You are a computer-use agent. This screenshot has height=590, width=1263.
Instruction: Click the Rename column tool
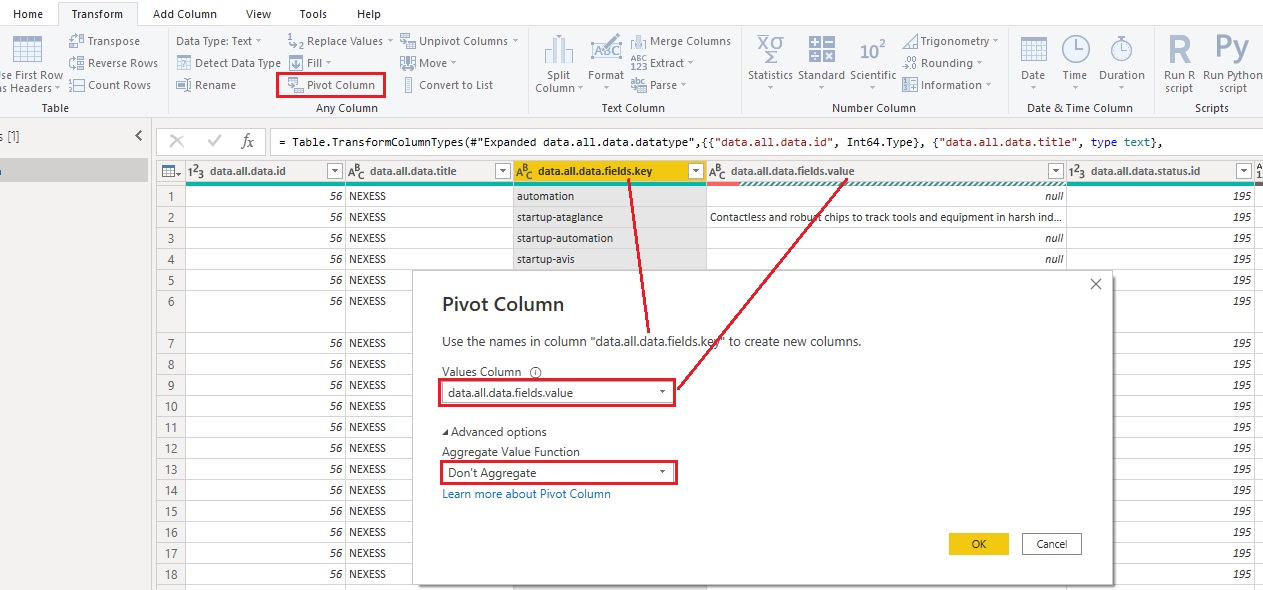(206, 85)
